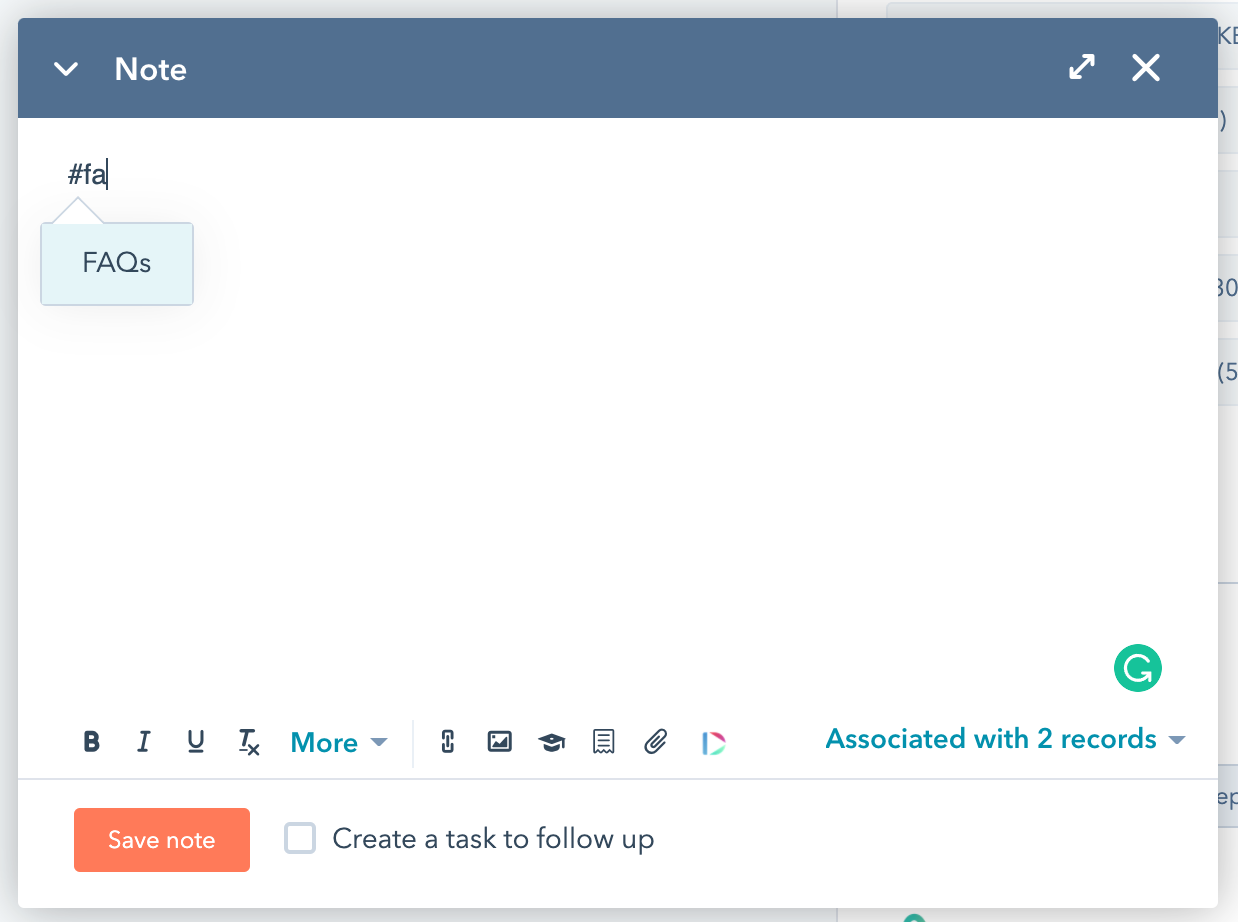This screenshot has height=922, width=1238.
Task: Select the FAQs suggestion
Action: [x=117, y=264]
